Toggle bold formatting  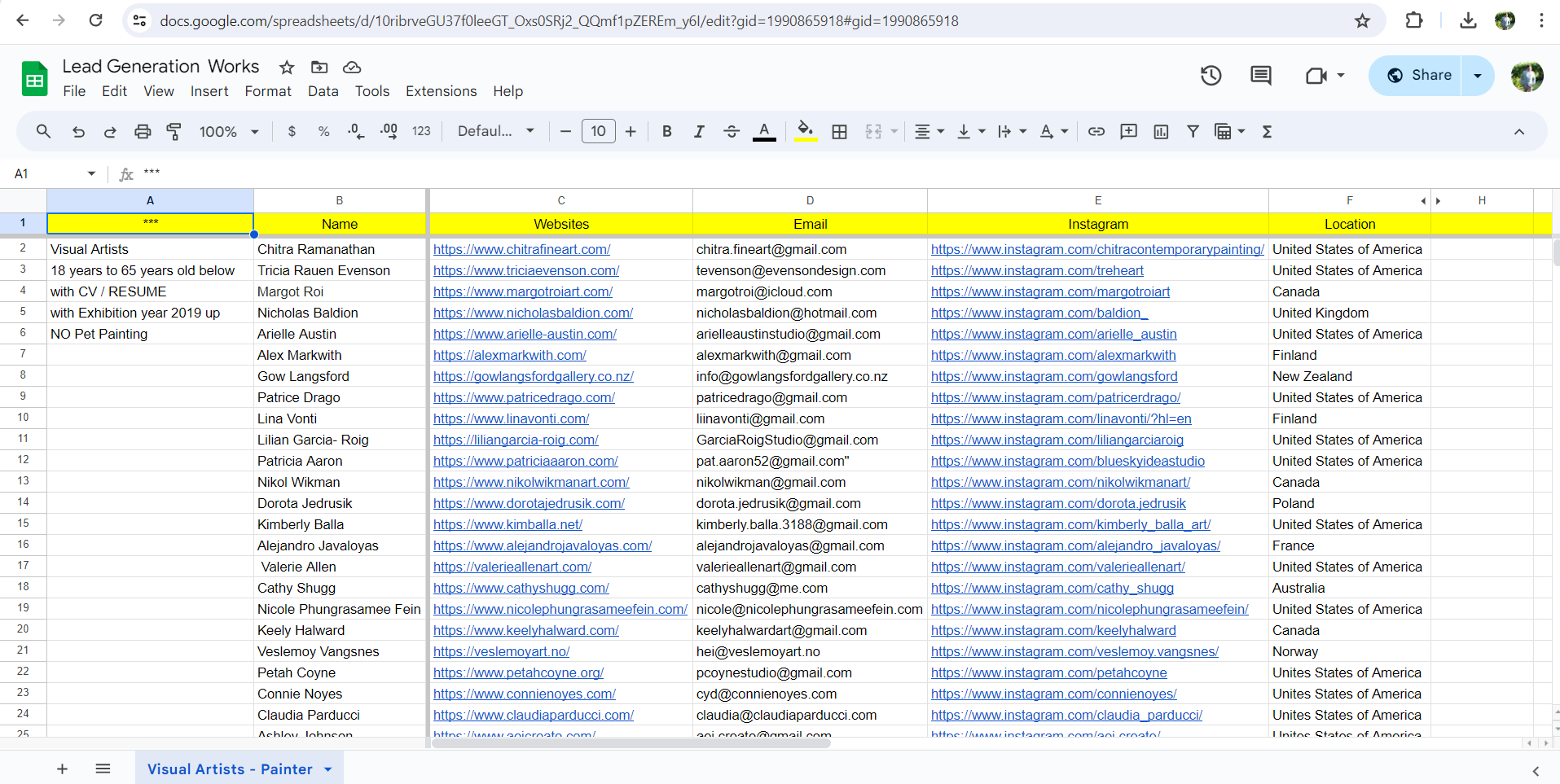(666, 132)
